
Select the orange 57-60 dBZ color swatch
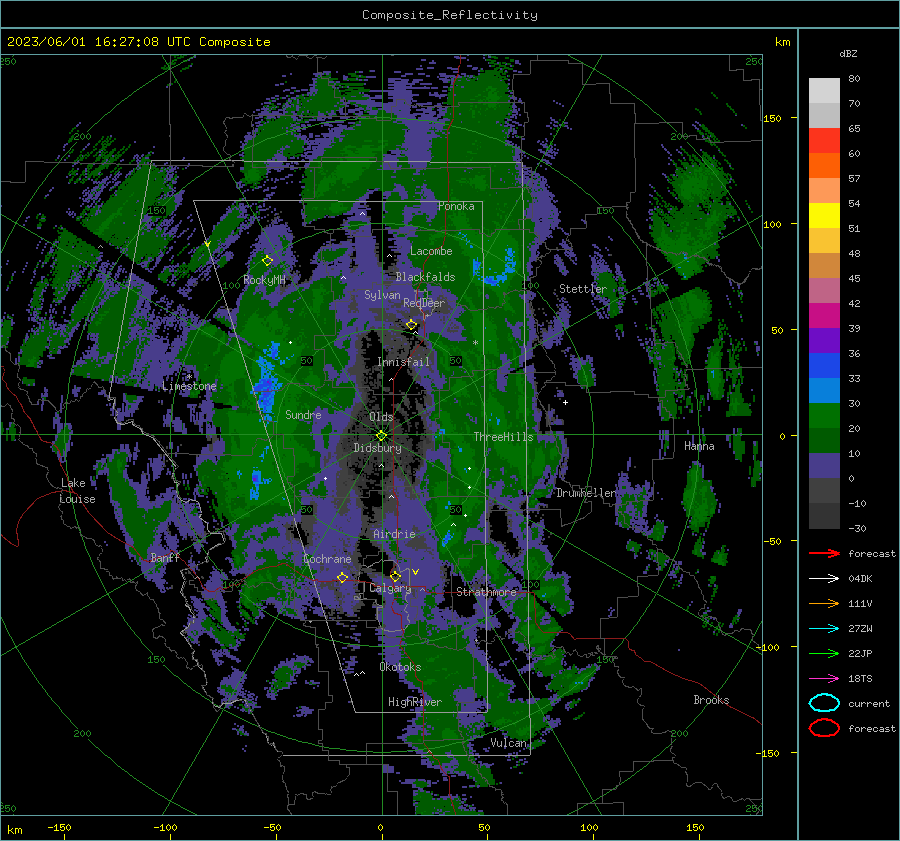tap(824, 166)
